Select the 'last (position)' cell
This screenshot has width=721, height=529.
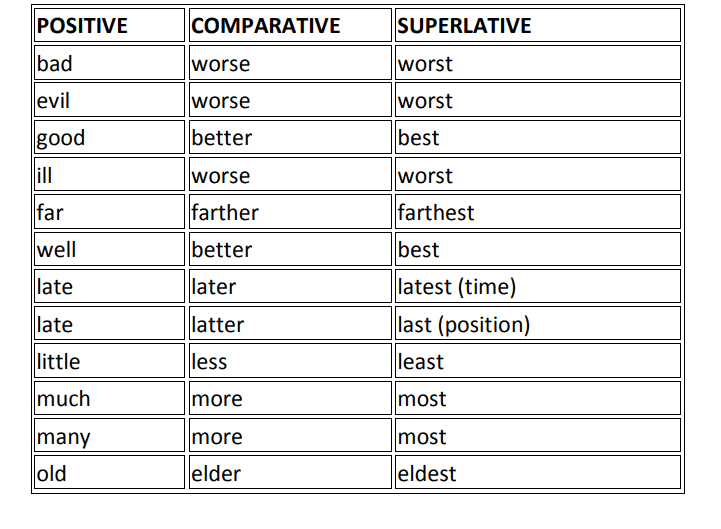(463, 324)
